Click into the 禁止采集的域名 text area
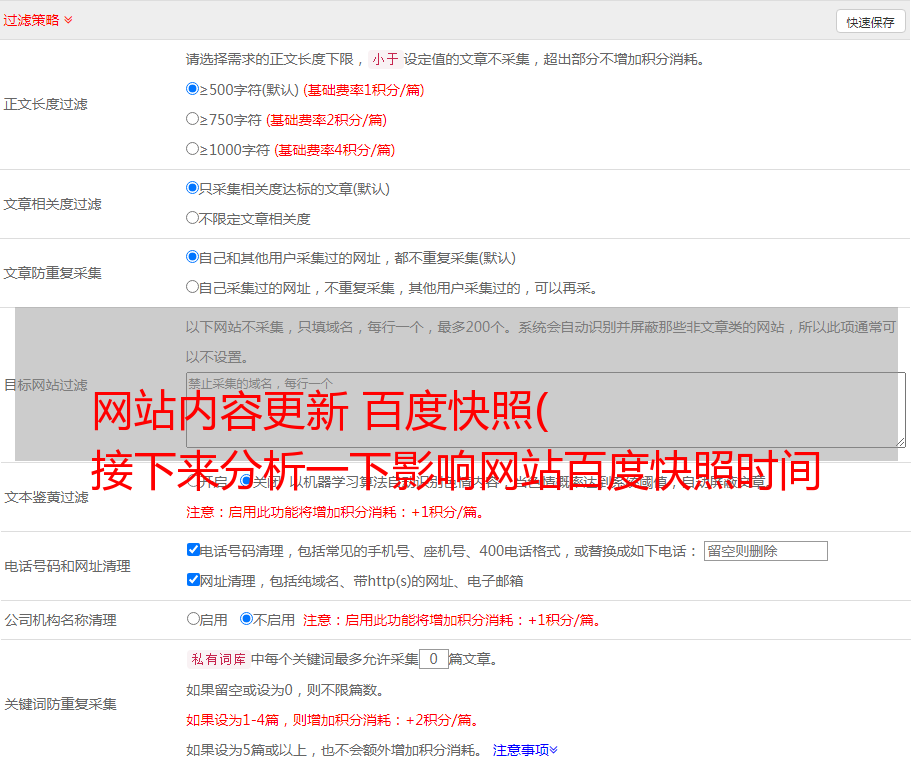 tap(545, 410)
